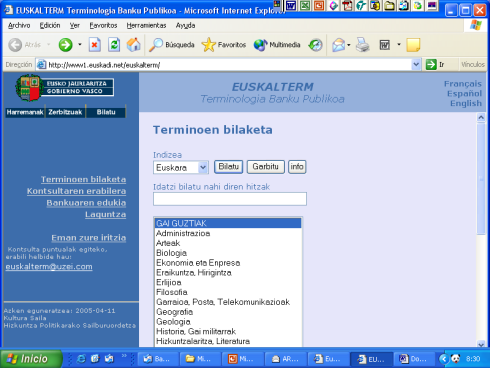The height and width of the screenshot is (368, 490).
Task: Select Biologia in subject list
Action: point(228,253)
